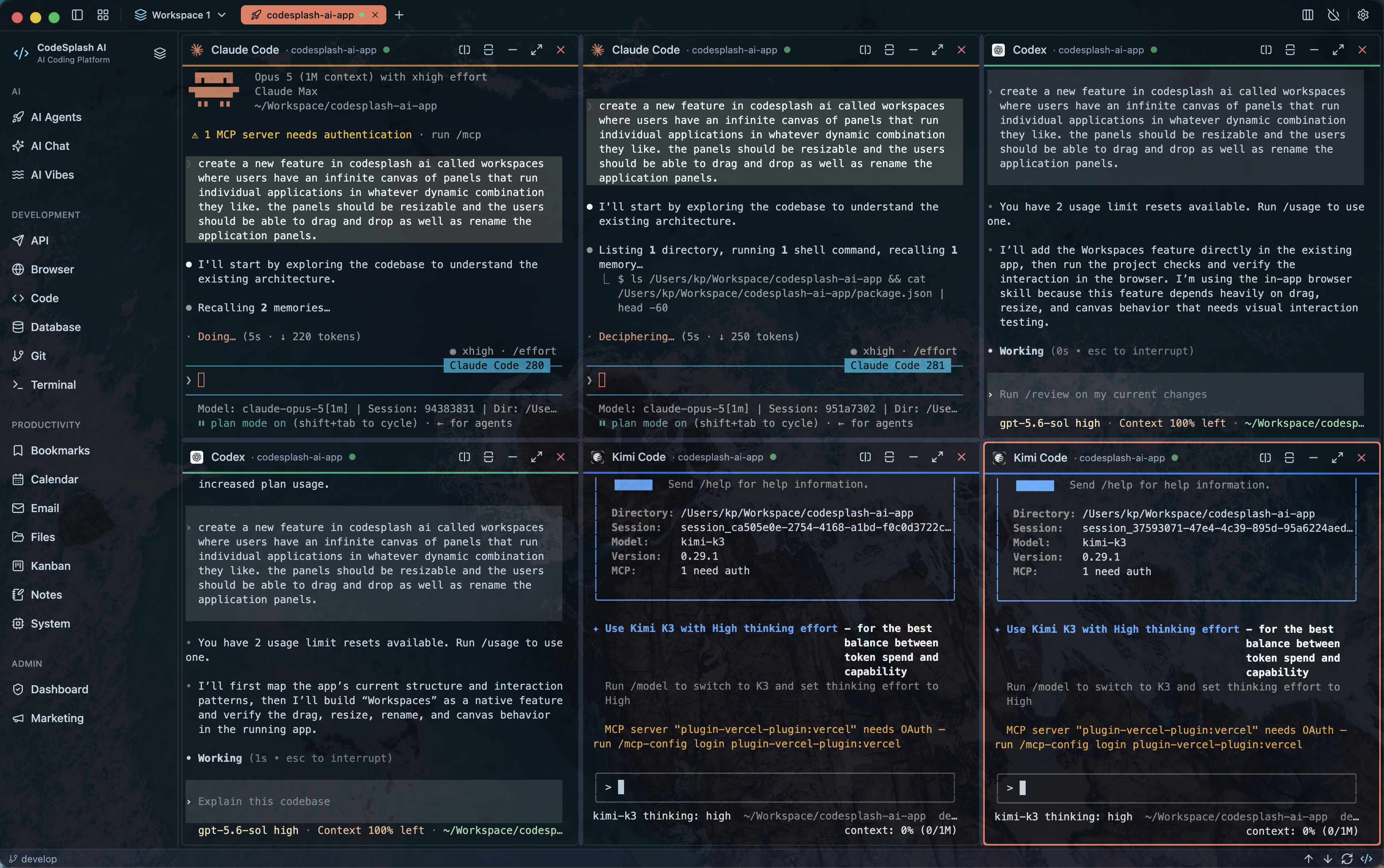Click the 'Explain this codebase' prompt field
The image size is (1384, 868).
point(374,801)
